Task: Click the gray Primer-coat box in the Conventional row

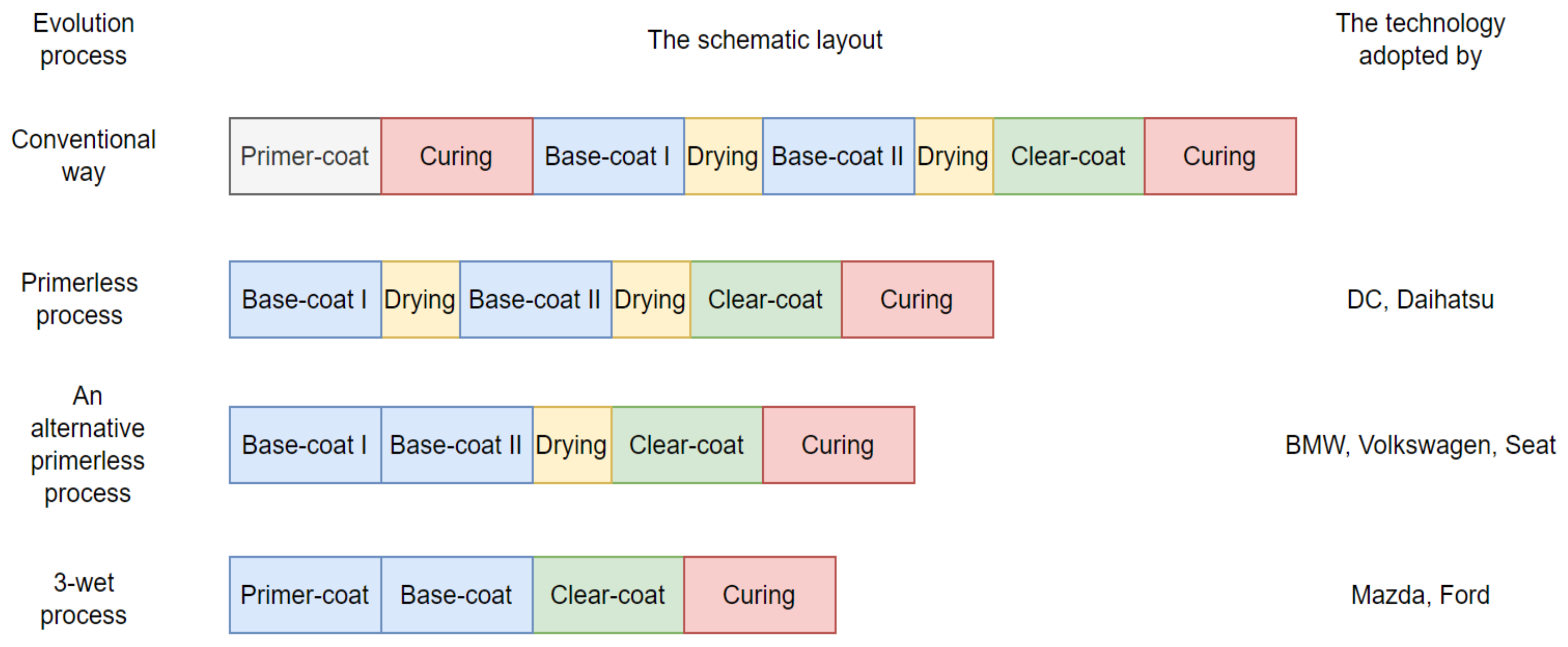Action: [305, 156]
